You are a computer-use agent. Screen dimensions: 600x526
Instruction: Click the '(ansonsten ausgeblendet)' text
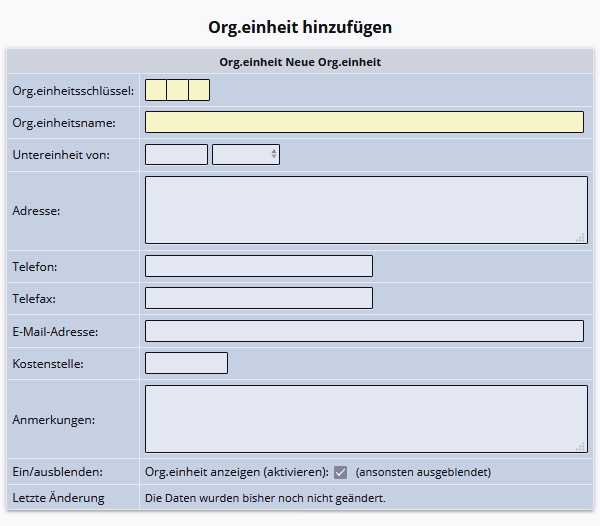tap(423, 472)
